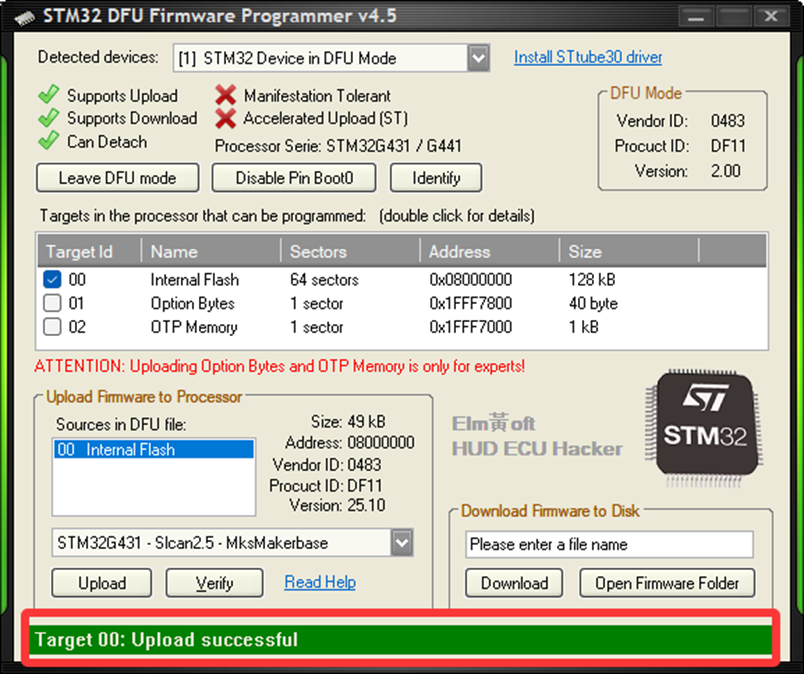Open the Install STtube30 driver link
Viewport: 804px width, 674px height.
point(588,57)
